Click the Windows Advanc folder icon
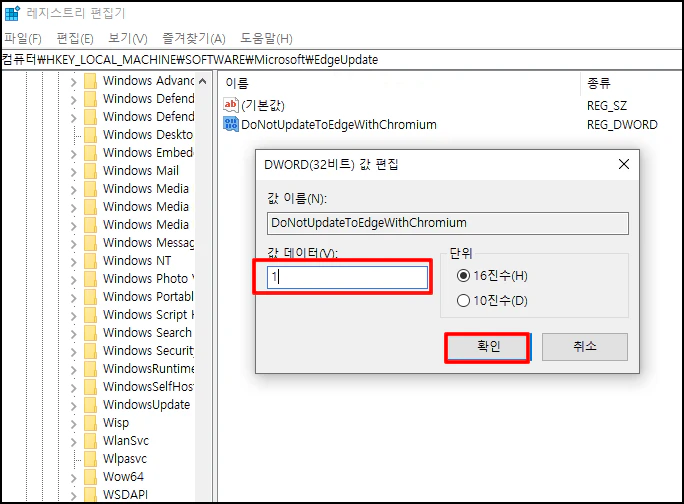Viewport: 684px width, 504px height. (90, 81)
